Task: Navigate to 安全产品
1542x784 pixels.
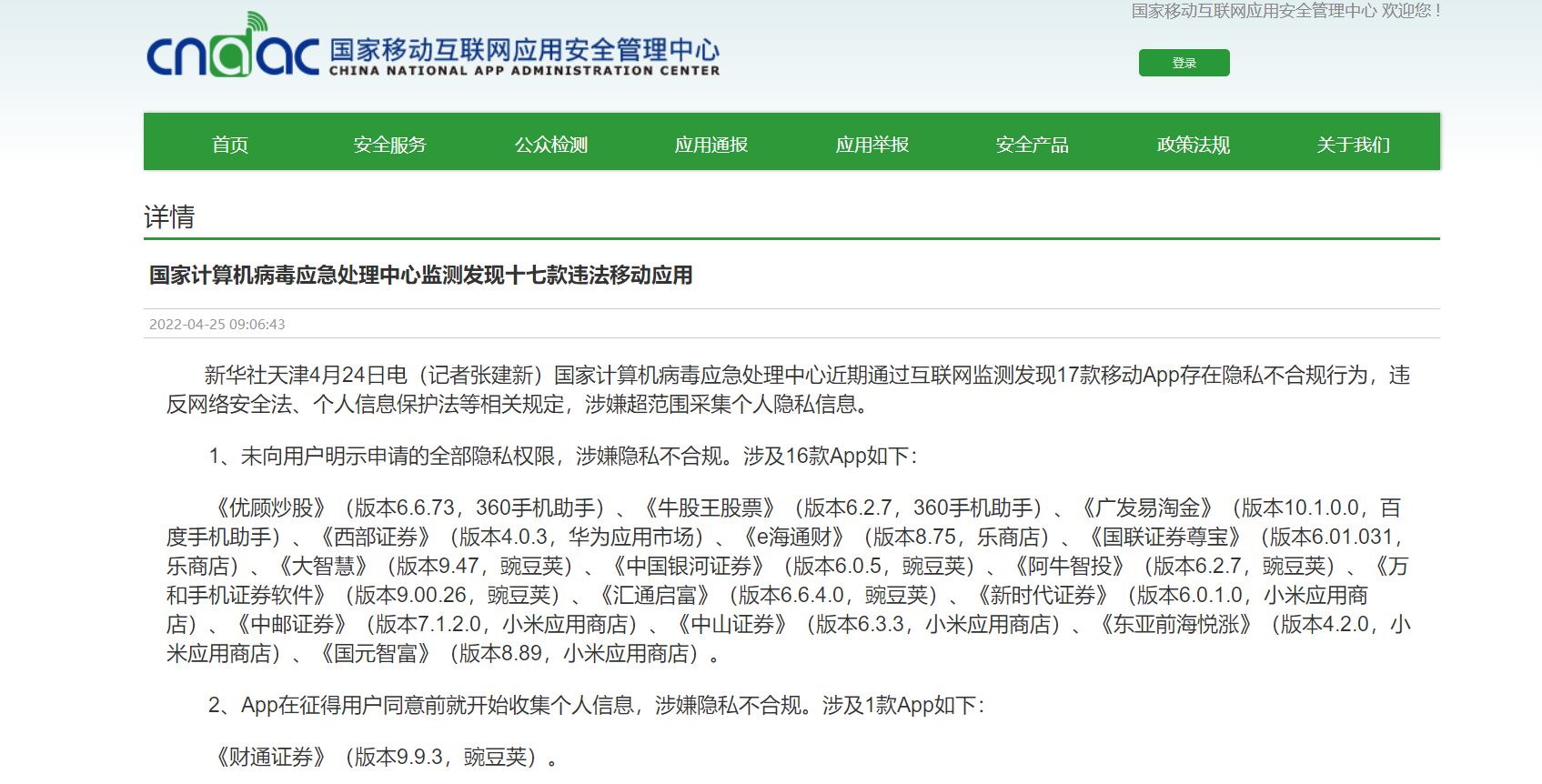Action: point(1033,145)
